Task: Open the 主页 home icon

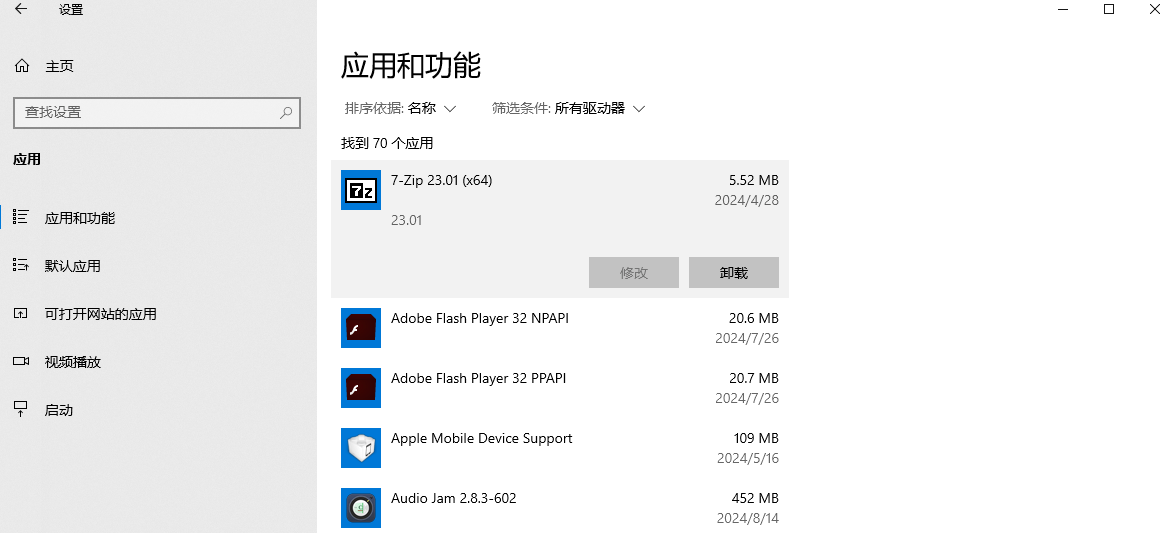Action: [22, 66]
